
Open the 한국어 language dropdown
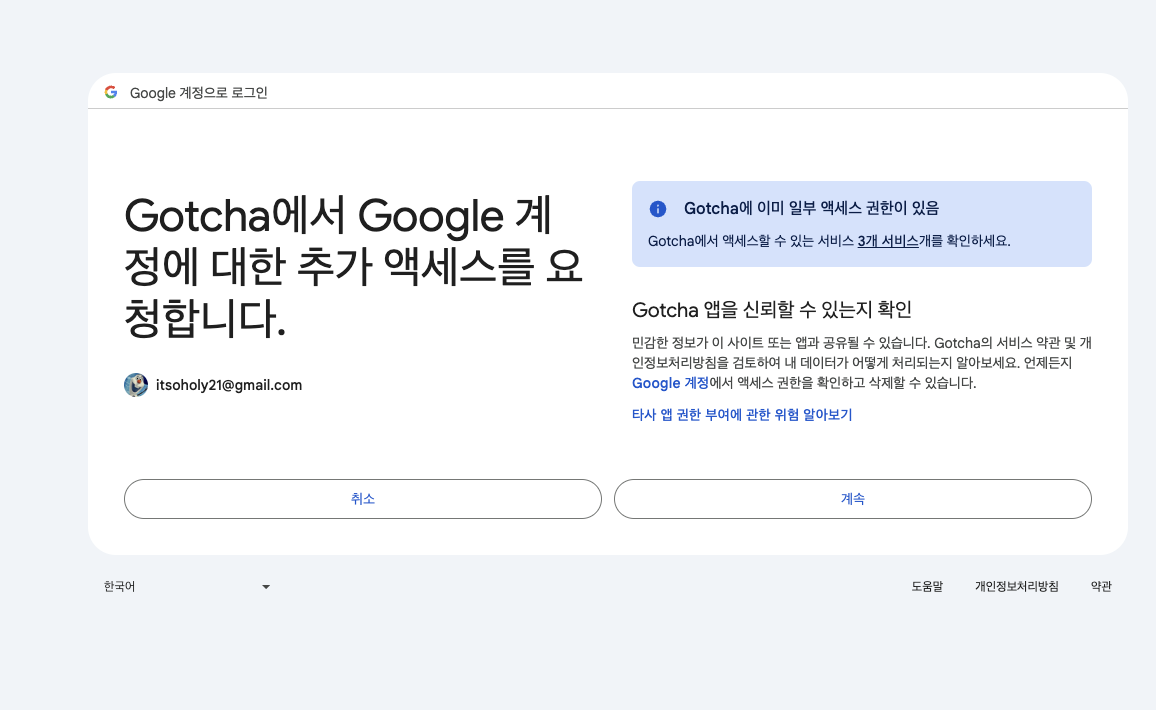coord(187,587)
